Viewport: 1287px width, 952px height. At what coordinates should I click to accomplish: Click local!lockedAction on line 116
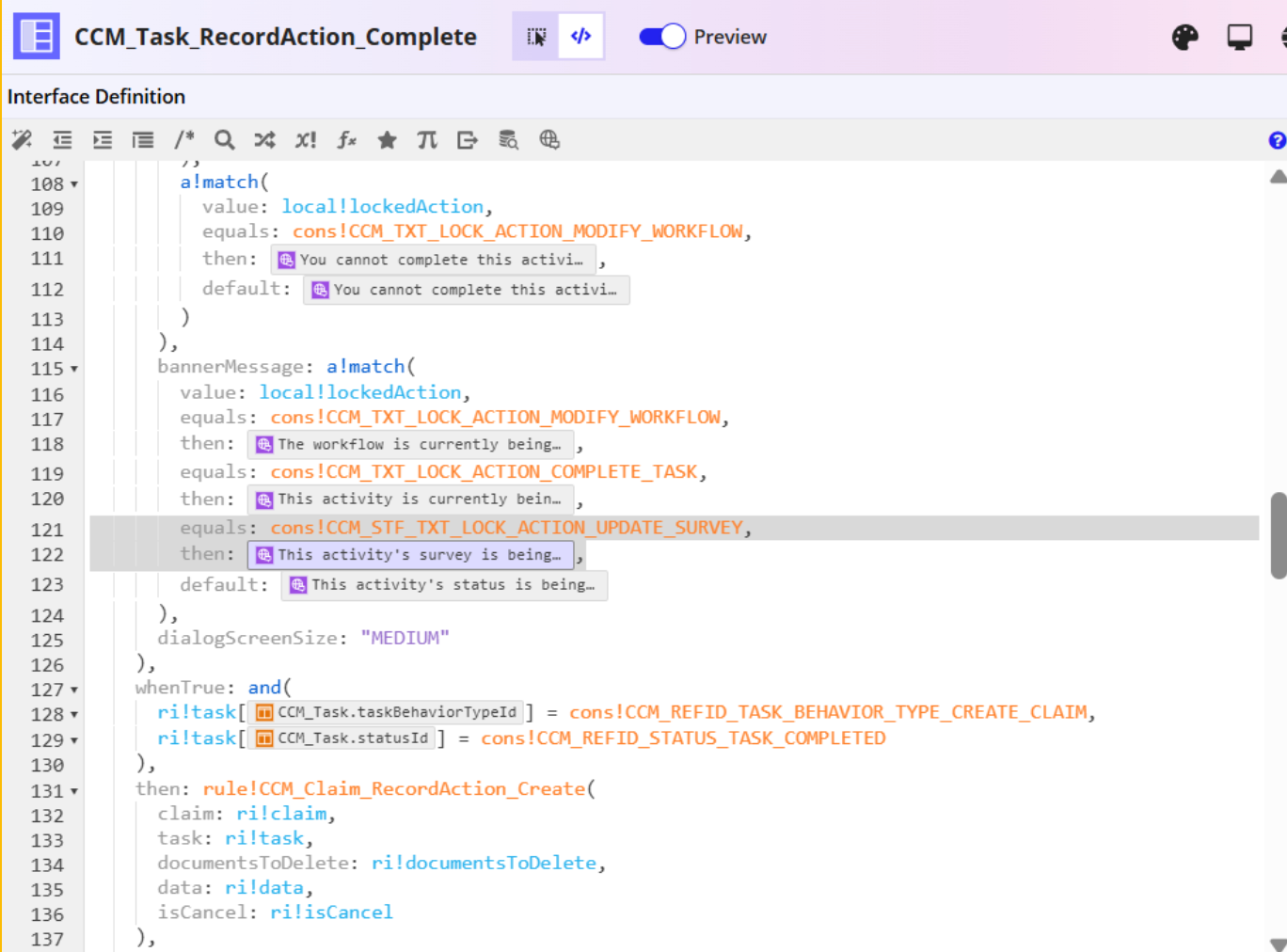coord(360,392)
